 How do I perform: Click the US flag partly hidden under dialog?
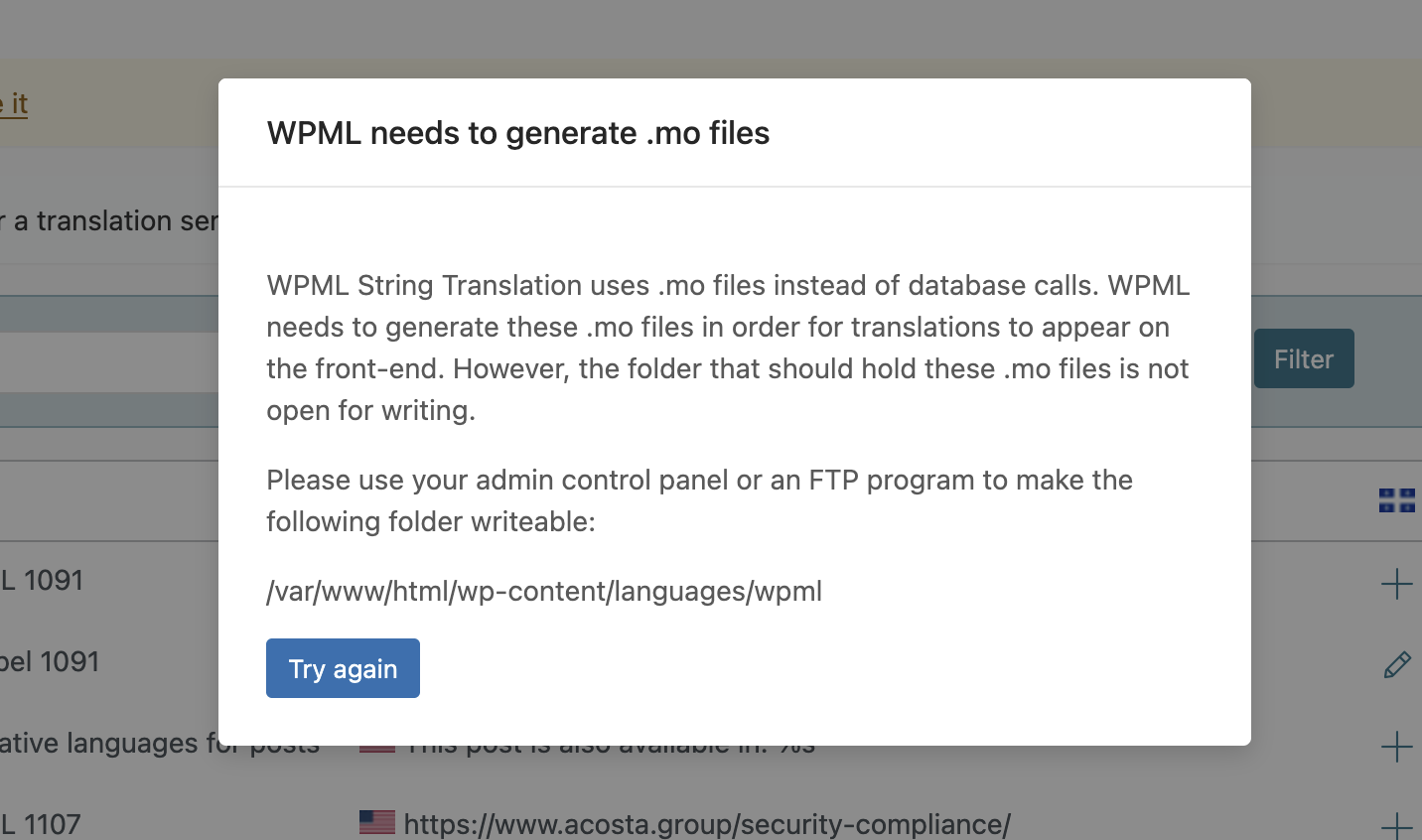click(377, 748)
